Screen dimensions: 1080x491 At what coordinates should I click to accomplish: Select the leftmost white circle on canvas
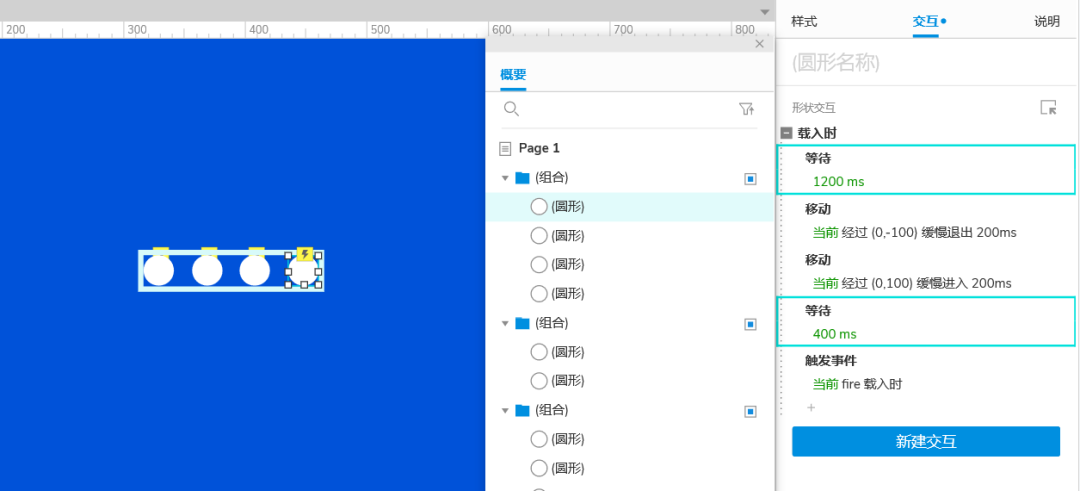[x=158, y=271]
